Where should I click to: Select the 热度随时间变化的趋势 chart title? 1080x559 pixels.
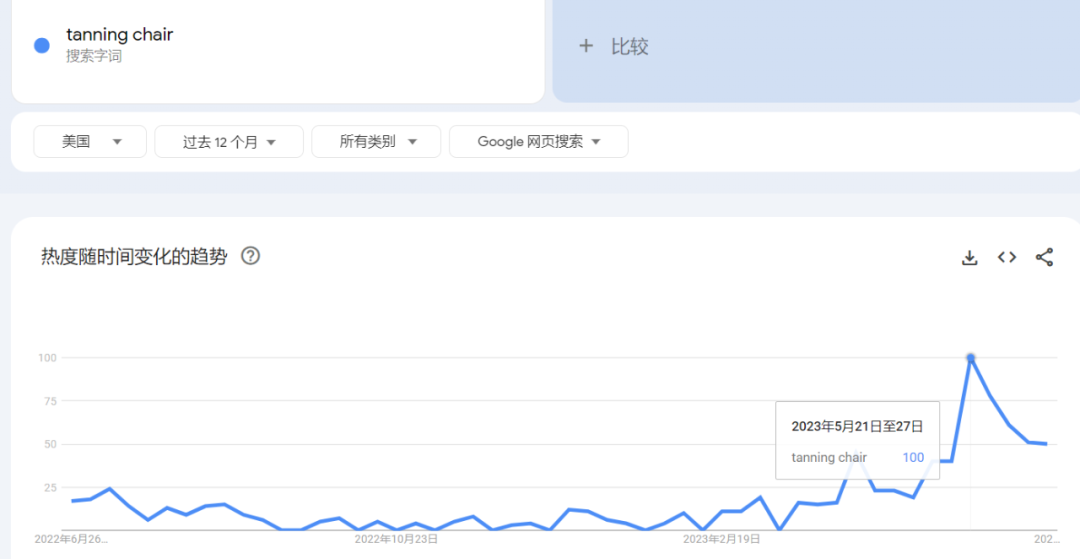pyautogui.click(x=134, y=257)
